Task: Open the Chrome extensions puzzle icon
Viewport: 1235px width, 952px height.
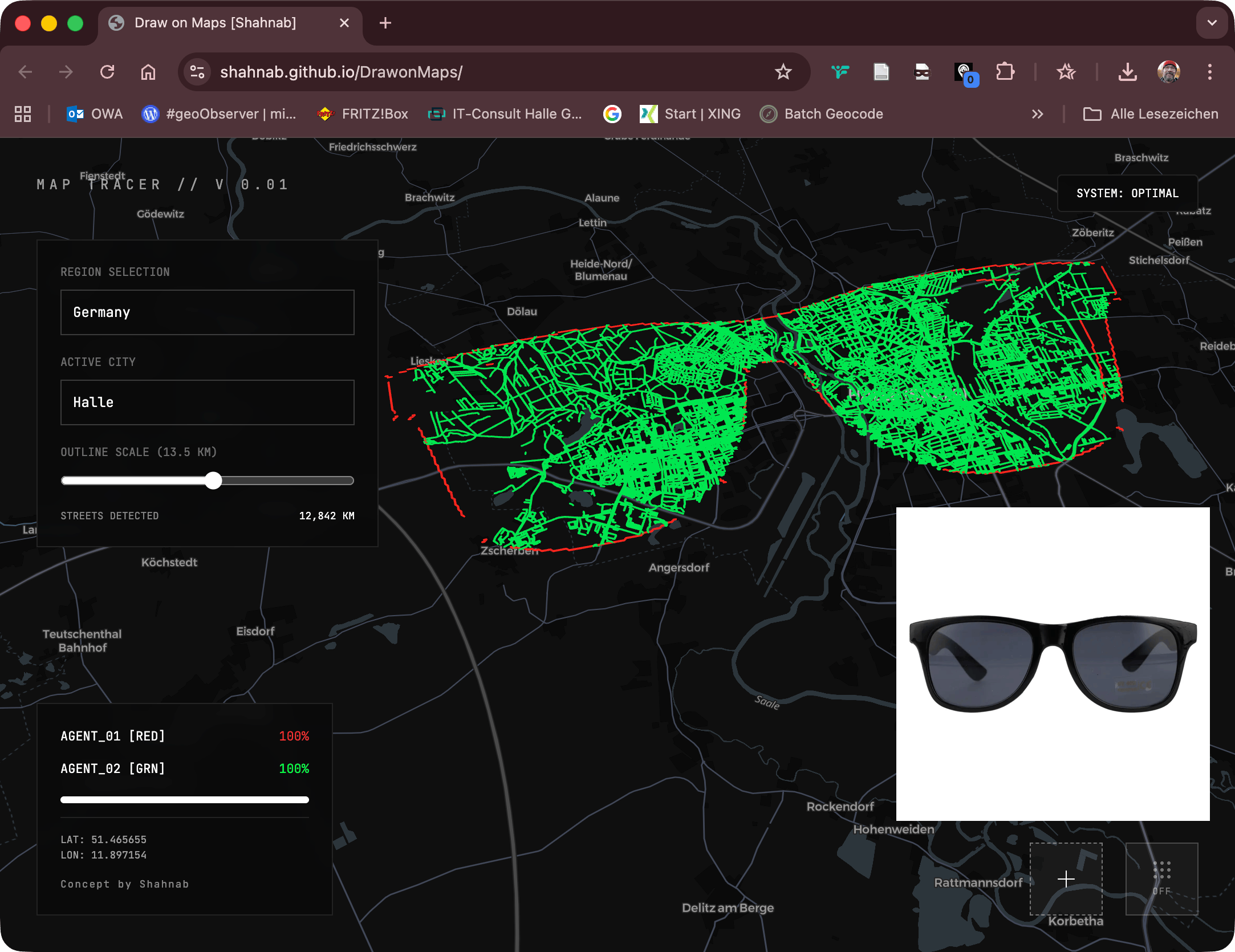Action: [x=1005, y=72]
